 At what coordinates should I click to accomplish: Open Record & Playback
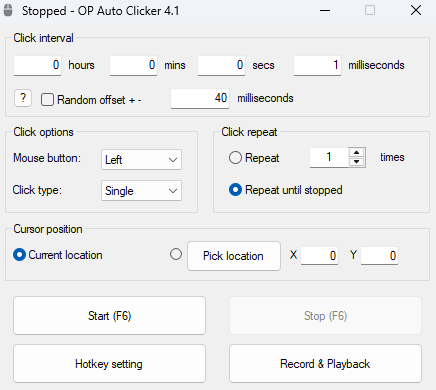[x=325, y=364]
